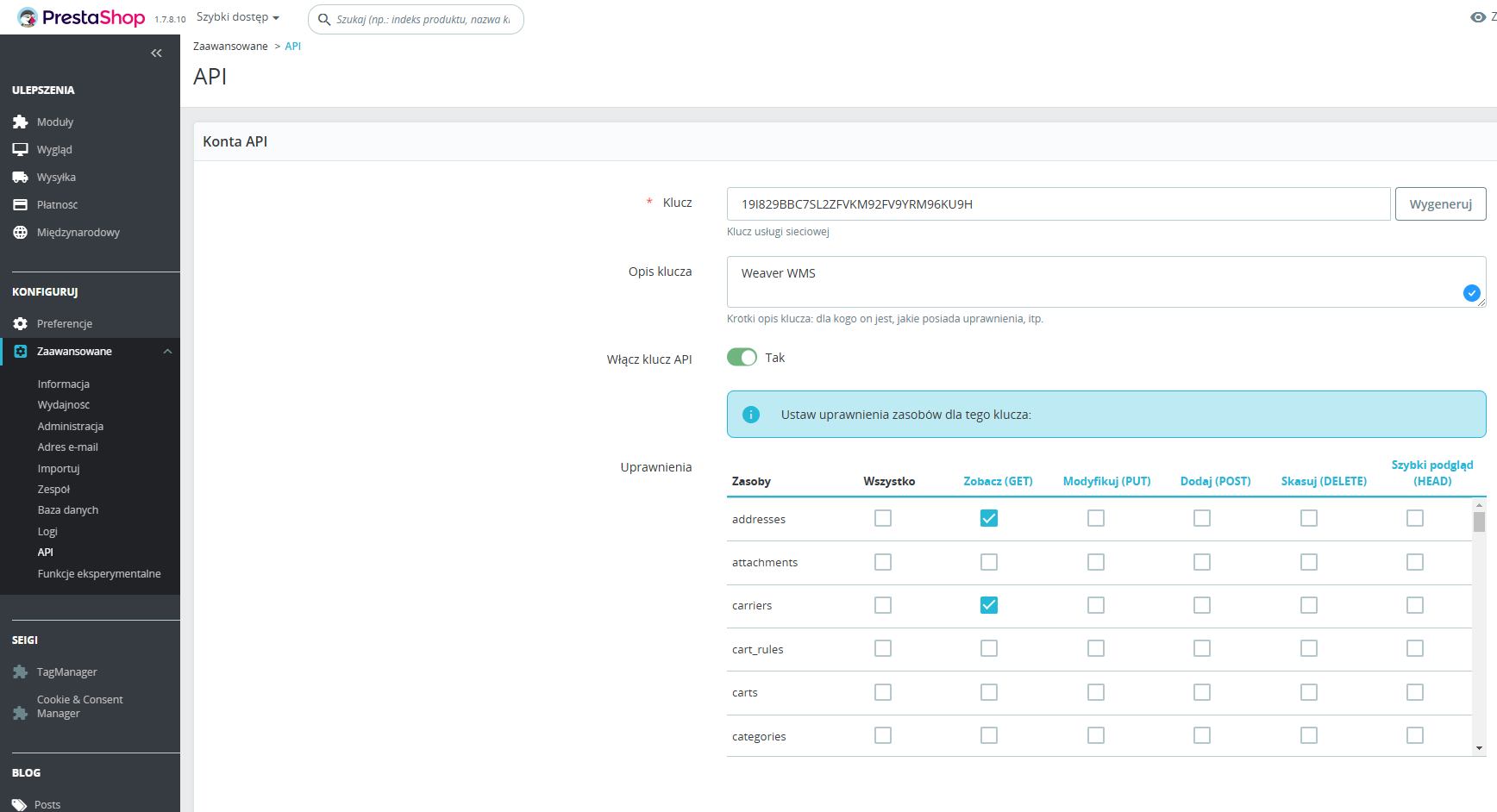Check Skasuj (DELETE) for cart_rules
1497x812 pixels.
click(x=1309, y=648)
